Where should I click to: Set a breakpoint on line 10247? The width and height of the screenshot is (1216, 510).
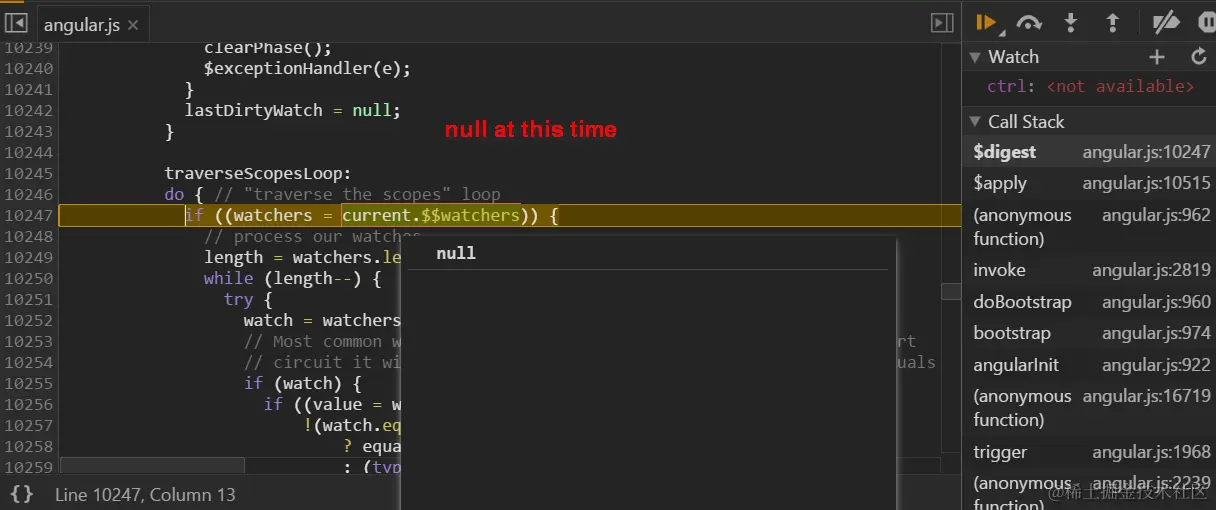click(28, 215)
